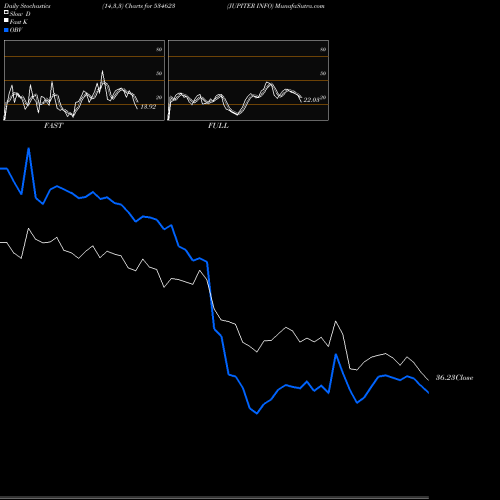Click the Slow D legend swatch
The height and width of the screenshot is (500, 500).
click(6, 12)
